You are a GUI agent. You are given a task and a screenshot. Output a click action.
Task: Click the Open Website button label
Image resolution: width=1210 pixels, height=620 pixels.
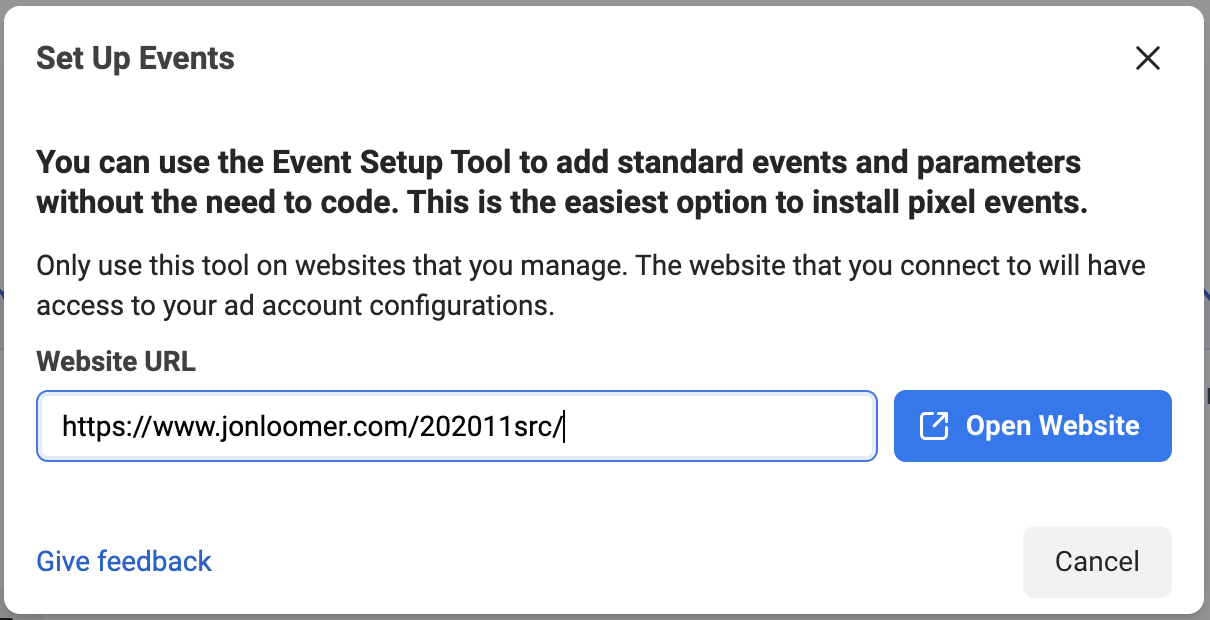pos(1052,426)
